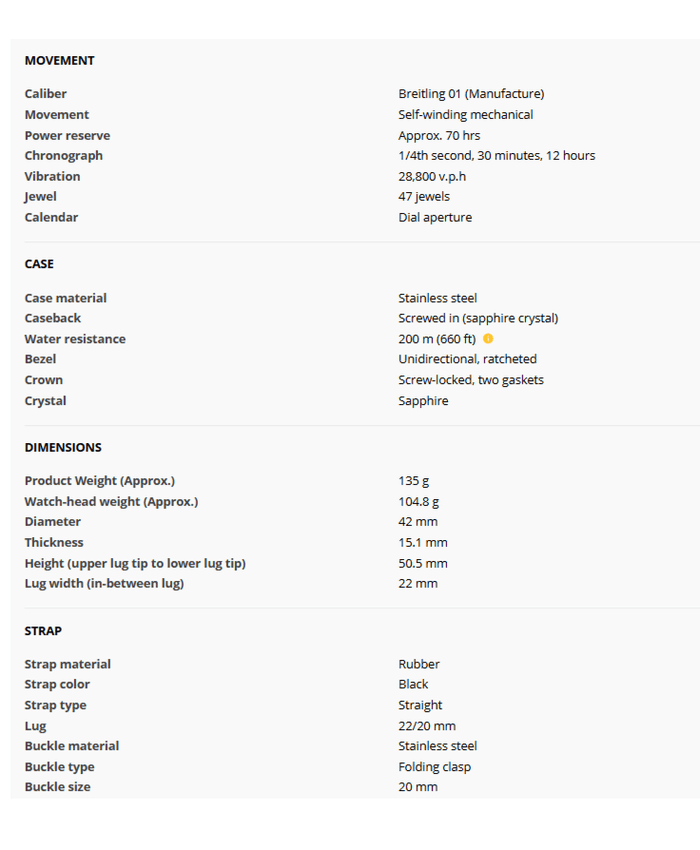The width and height of the screenshot is (700, 850).
Task: Click the Folding clasp buckle type value
Action: 434,767
